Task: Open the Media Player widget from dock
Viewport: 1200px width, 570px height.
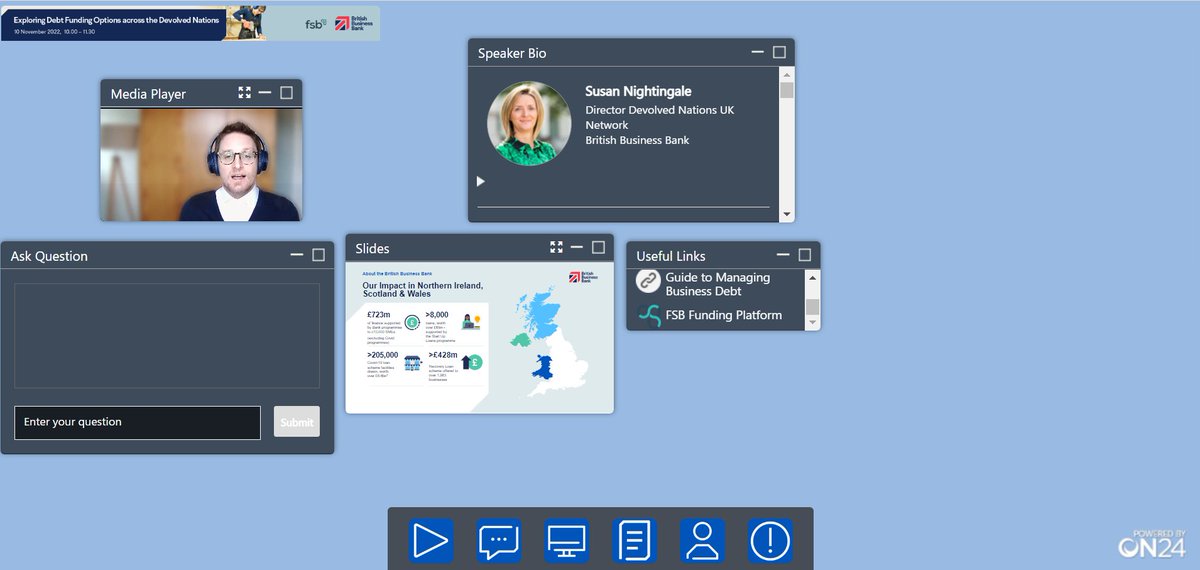Action: (x=431, y=541)
